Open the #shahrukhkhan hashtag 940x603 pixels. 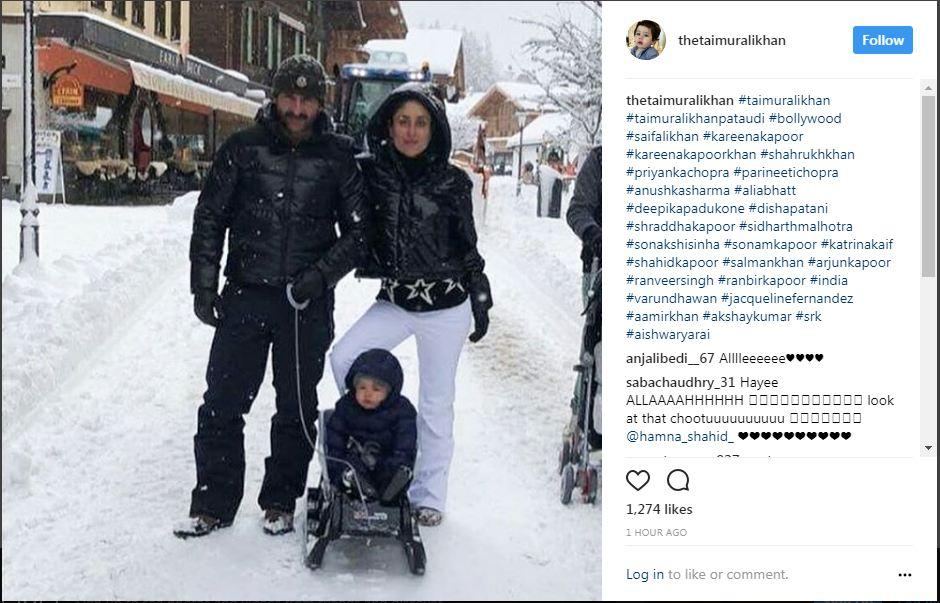[x=807, y=154]
